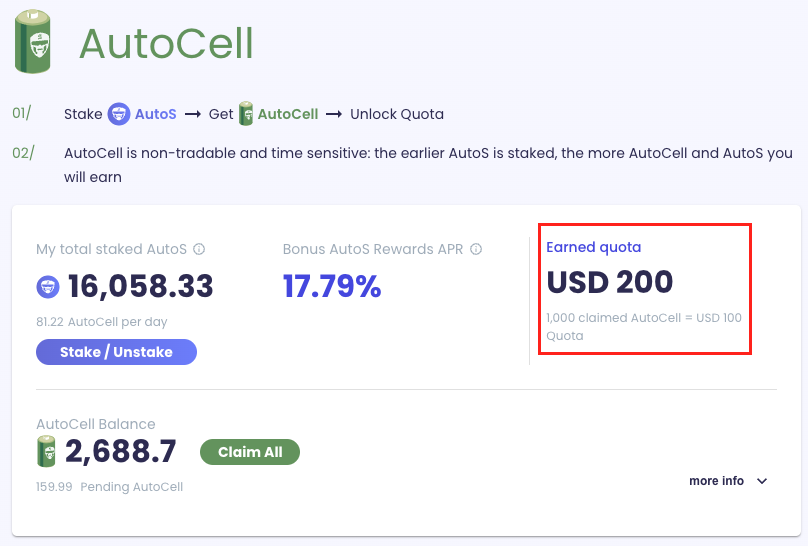Click the AutoCell battery icon in step 01
The image size is (808, 546).
[246, 114]
